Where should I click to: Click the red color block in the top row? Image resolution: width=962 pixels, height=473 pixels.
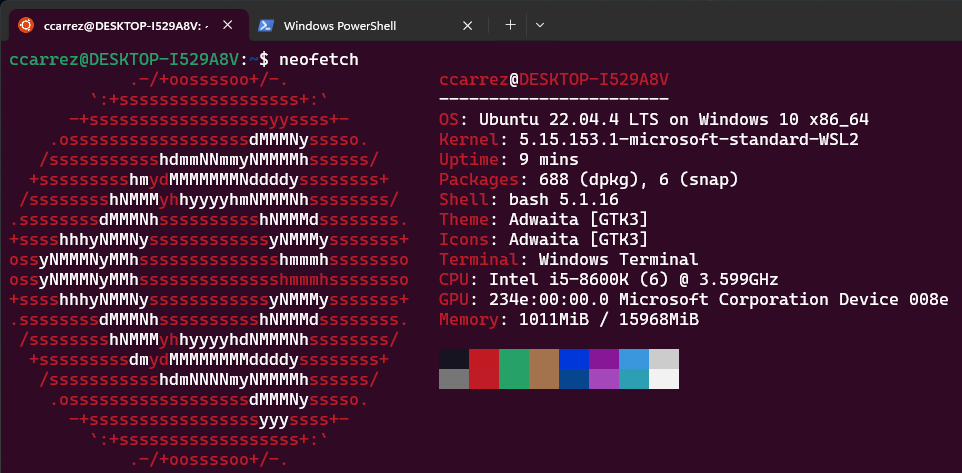(484, 359)
